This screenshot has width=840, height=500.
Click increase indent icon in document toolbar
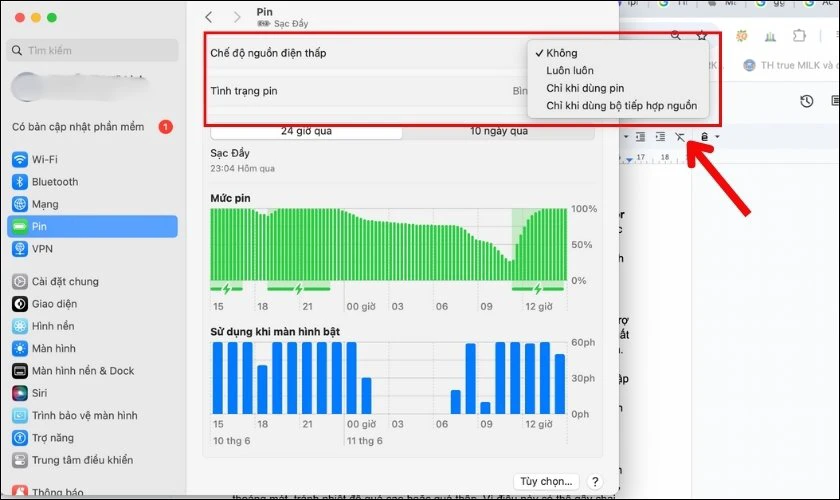coord(660,137)
